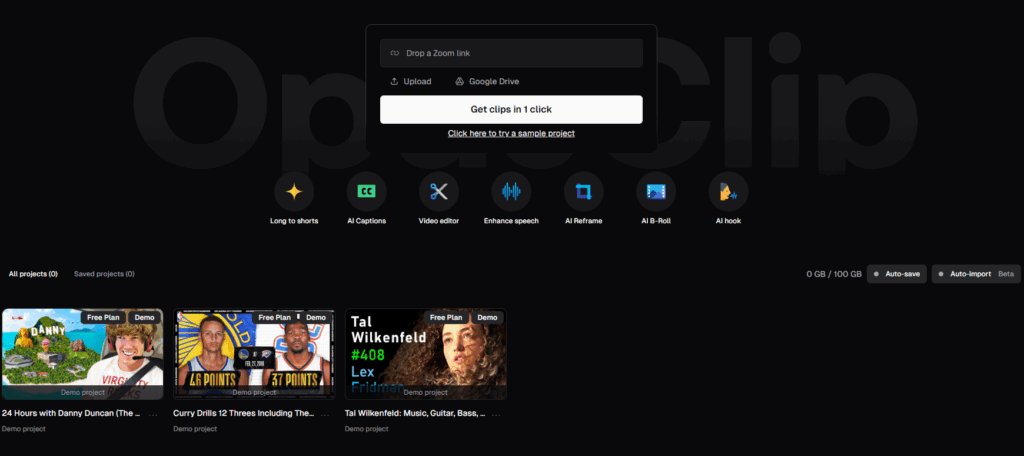Select the AI Captions tool
The image size is (1024, 456).
tap(366, 191)
